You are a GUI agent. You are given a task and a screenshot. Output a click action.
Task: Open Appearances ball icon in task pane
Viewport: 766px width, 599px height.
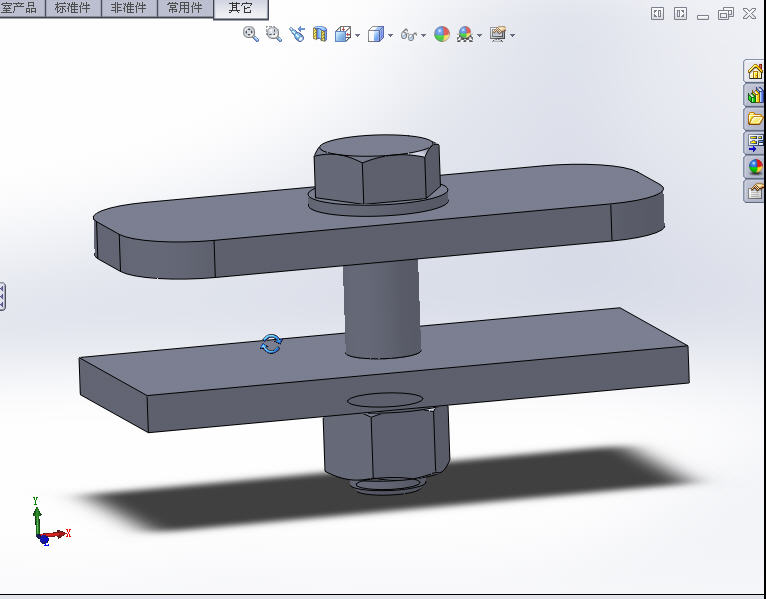pyautogui.click(x=755, y=167)
